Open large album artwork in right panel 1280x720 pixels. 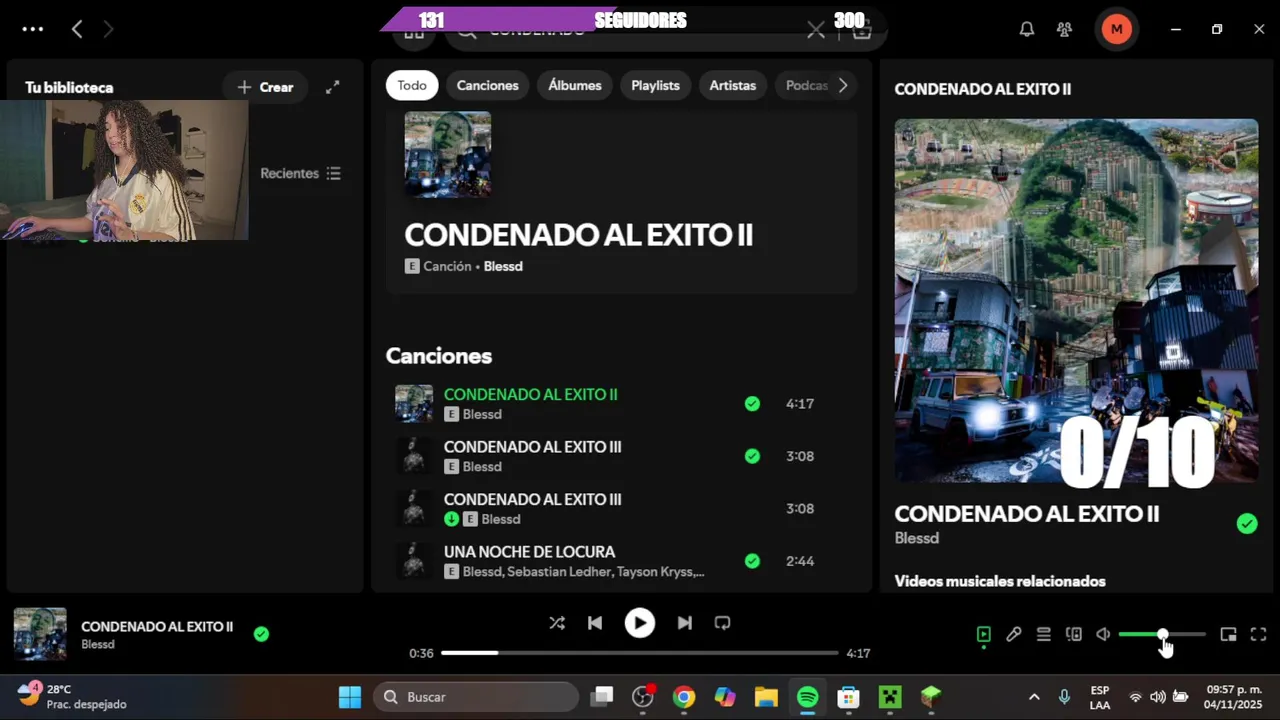[1076, 301]
